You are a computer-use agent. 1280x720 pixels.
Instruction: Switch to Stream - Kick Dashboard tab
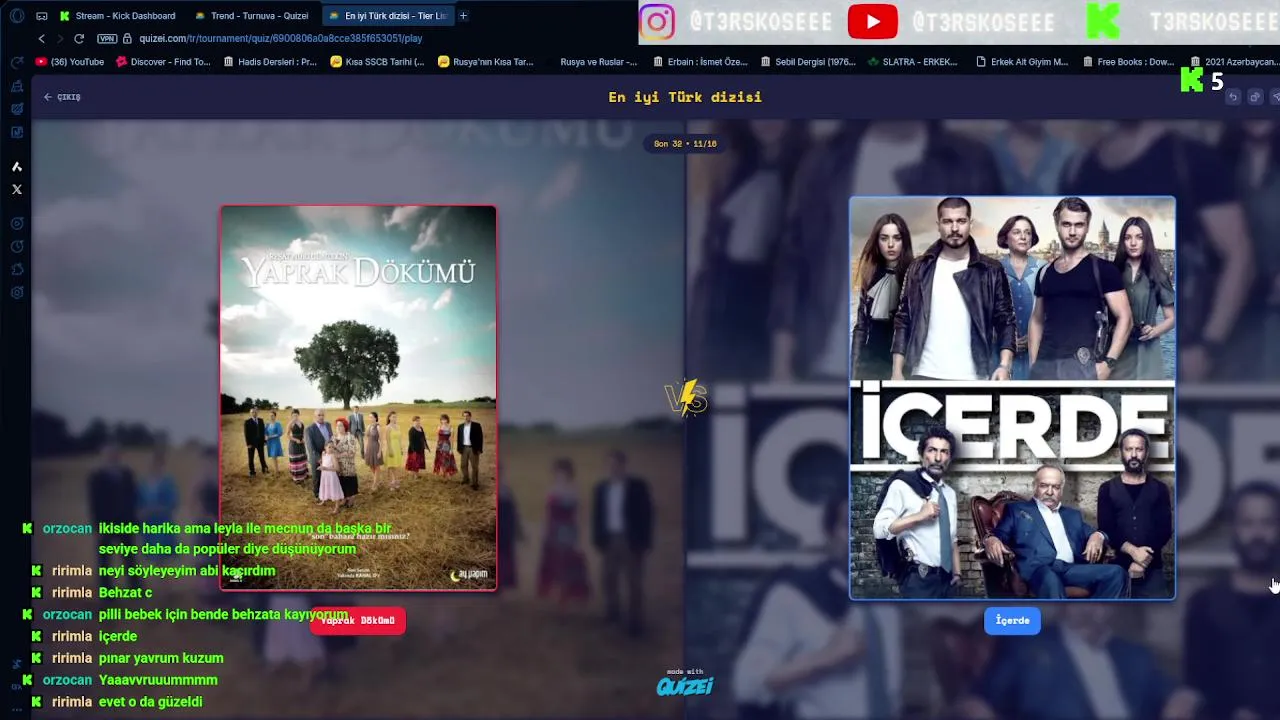pyautogui.click(x=118, y=16)
